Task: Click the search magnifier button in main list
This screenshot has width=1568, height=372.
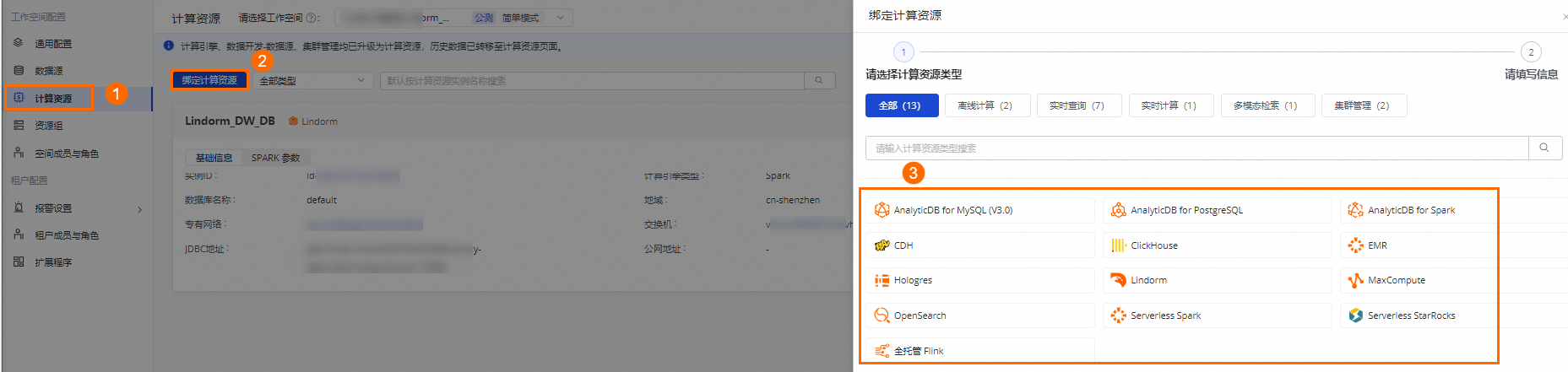Action: (x=818, y=81)
